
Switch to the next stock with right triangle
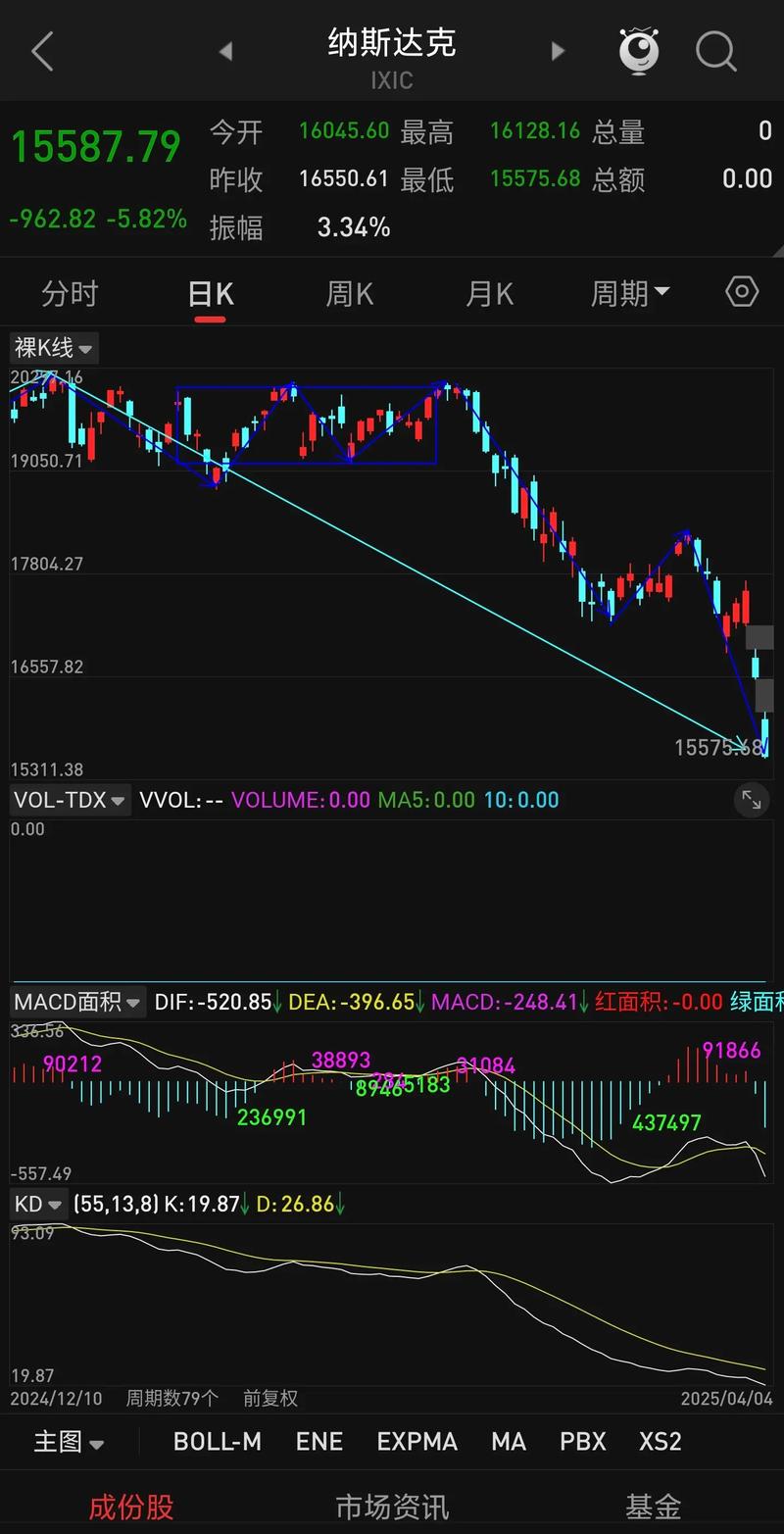click(558, 51)
